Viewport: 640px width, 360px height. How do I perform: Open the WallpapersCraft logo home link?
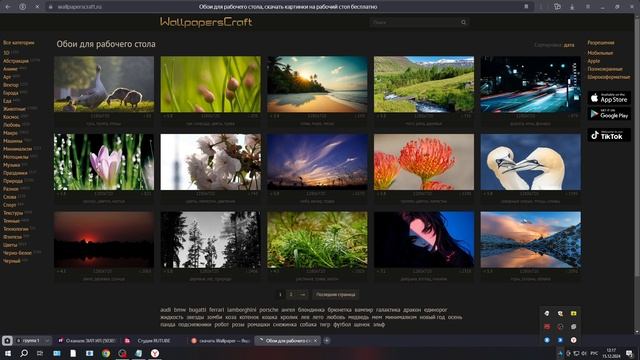(206, 22)
